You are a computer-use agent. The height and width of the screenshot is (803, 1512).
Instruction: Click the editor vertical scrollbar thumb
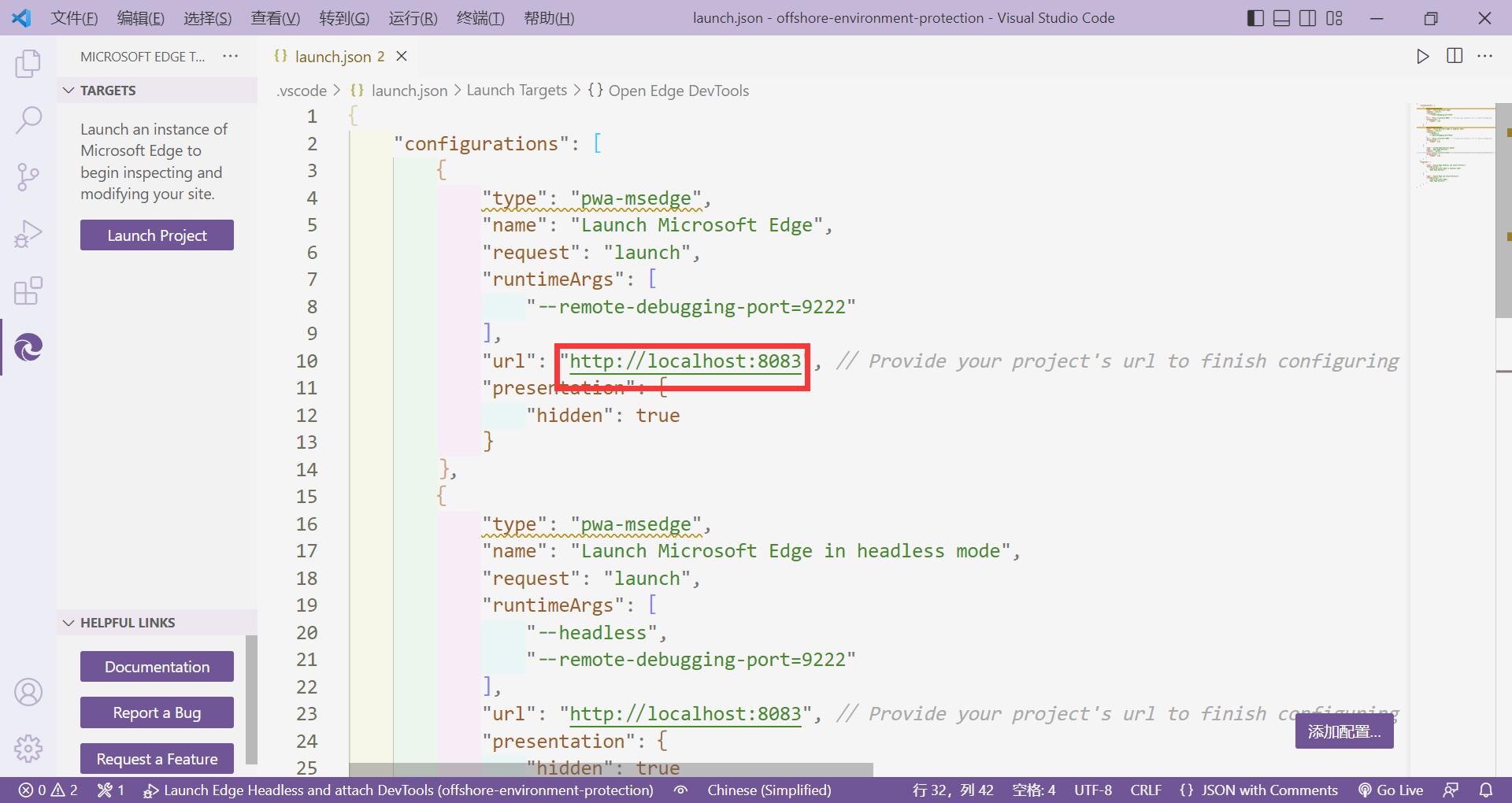point(1503,210)
